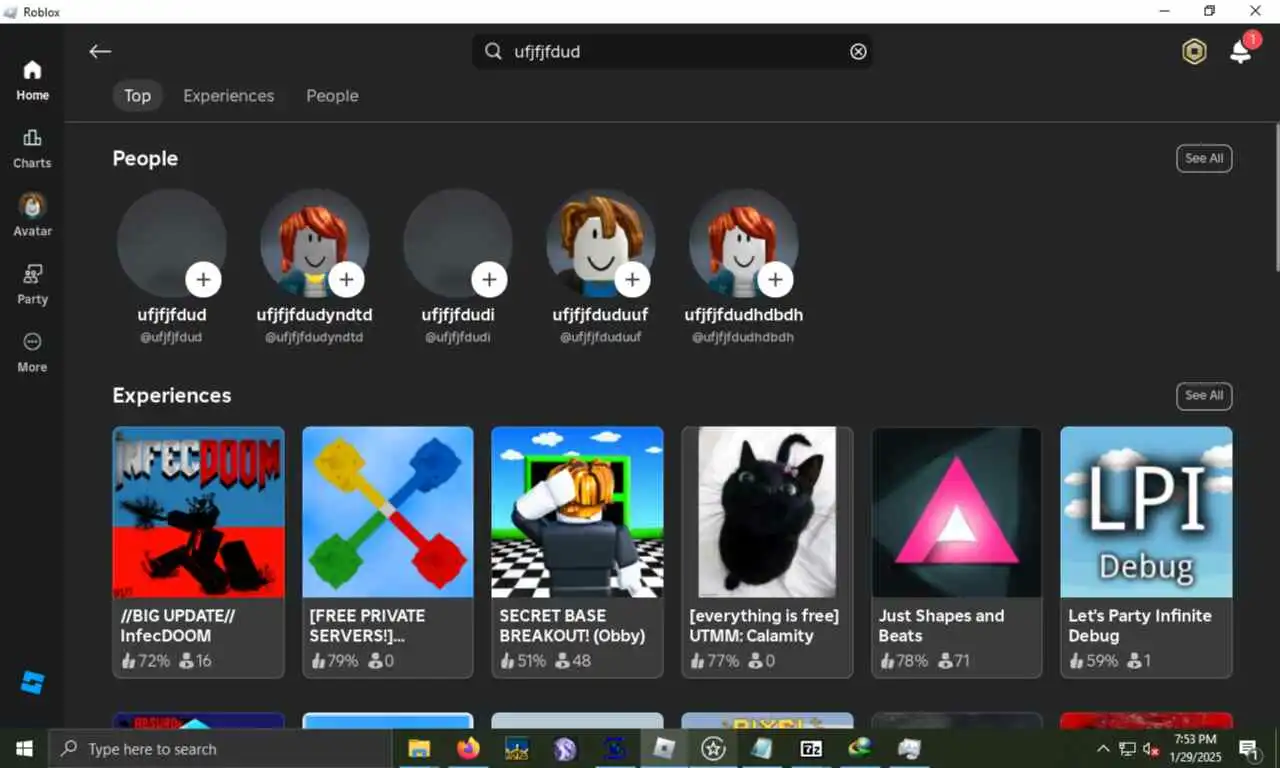The image size is (1280, 768).
Task: Open Charts in the sidebar
Action: [x=32, y=149]
